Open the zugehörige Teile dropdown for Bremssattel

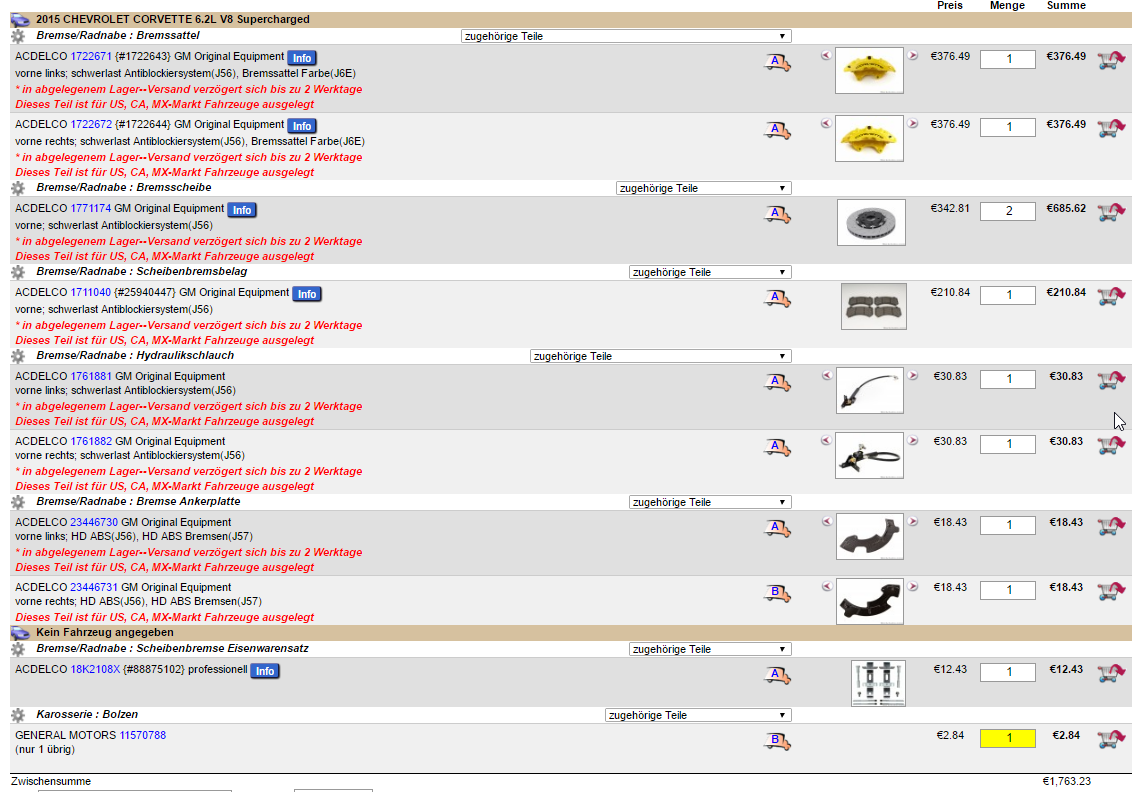(626, 36)
